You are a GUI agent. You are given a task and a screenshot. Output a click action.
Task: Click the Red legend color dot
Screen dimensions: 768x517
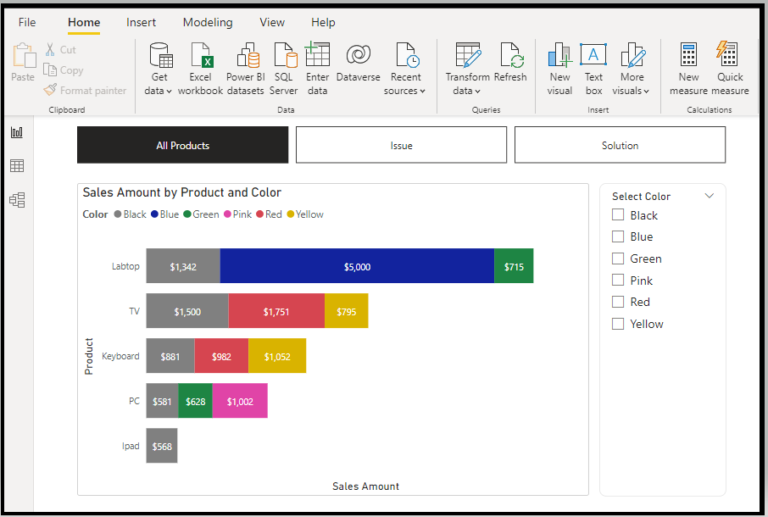260,214
